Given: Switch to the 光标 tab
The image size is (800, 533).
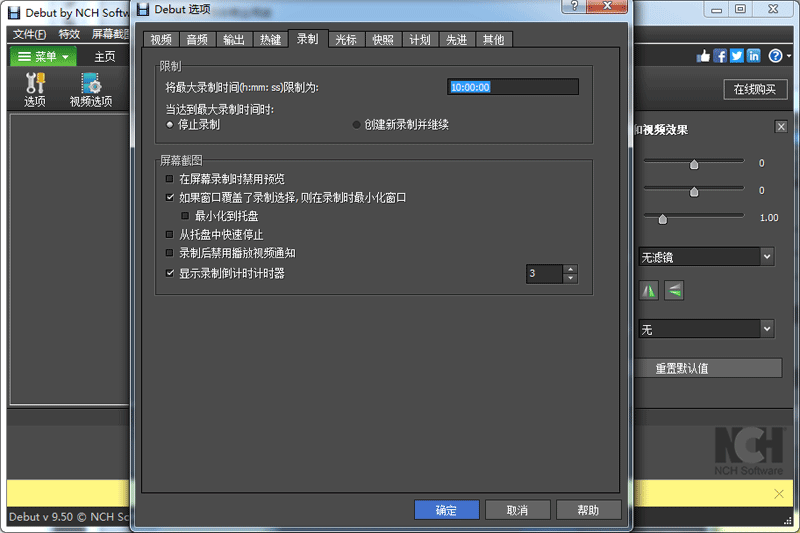Looking at the screenshot, I should pyautogui.click(x=346, y=40).
